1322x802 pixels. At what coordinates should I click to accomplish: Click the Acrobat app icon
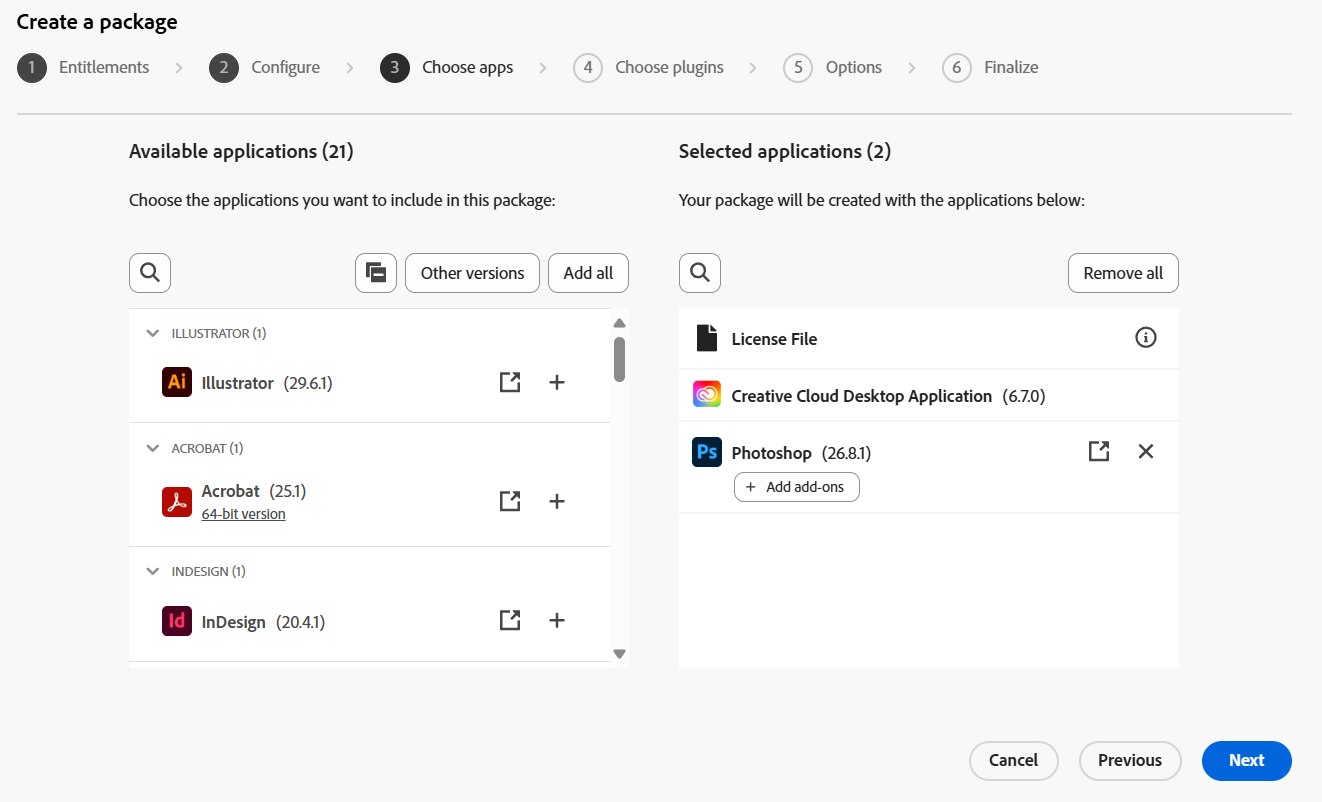pos(177,502)
